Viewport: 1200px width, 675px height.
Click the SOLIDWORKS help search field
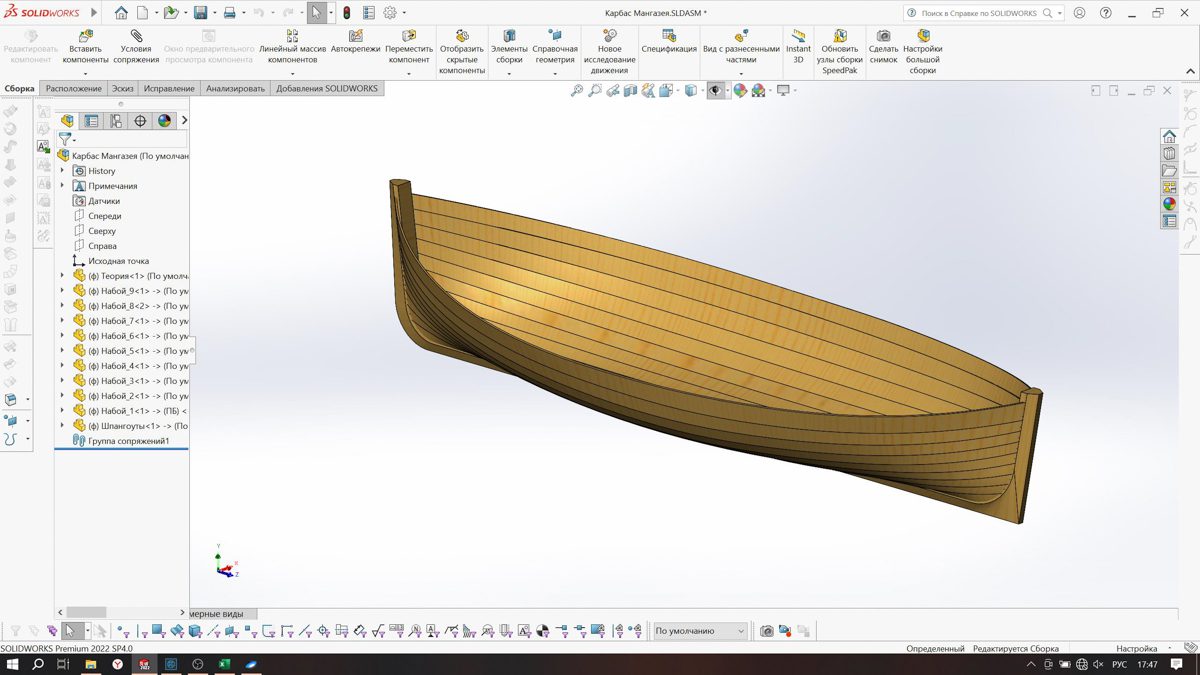point(980,13)
